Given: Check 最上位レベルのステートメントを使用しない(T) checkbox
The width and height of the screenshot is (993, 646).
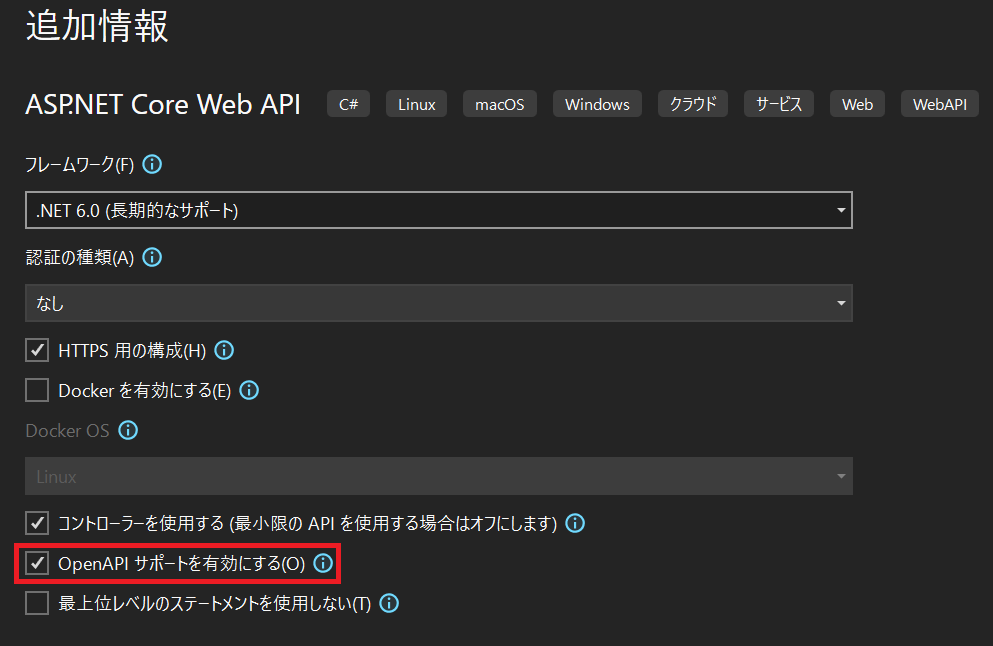Looking at the screenshot, I should pyautogui.click(x=37, y=604).
